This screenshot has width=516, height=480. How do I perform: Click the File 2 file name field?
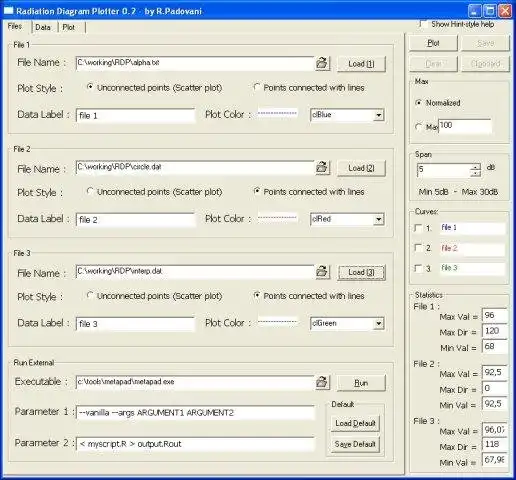coord(195,167)
